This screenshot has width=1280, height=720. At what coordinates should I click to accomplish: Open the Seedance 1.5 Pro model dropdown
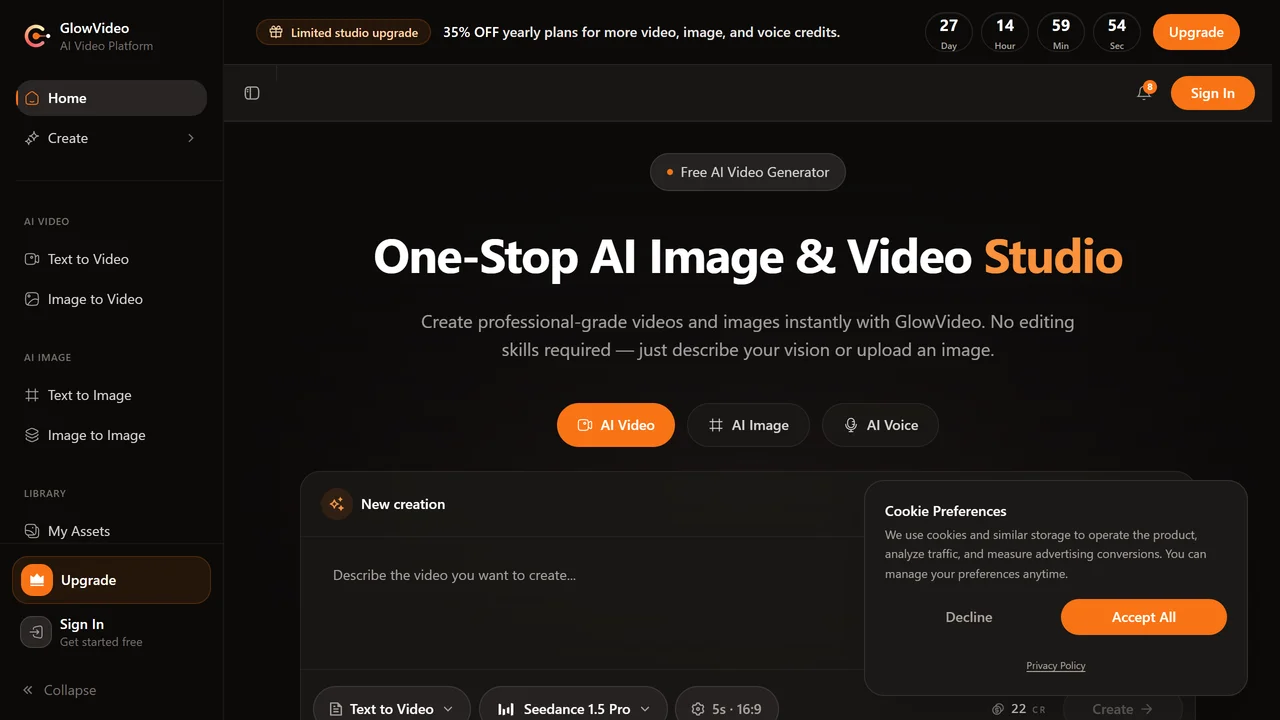point(573,708)
